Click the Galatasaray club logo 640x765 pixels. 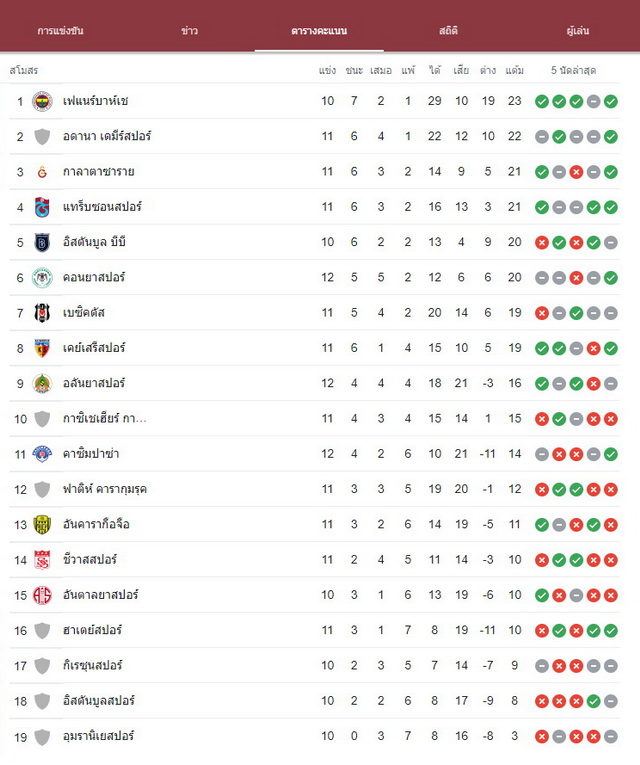42,172
